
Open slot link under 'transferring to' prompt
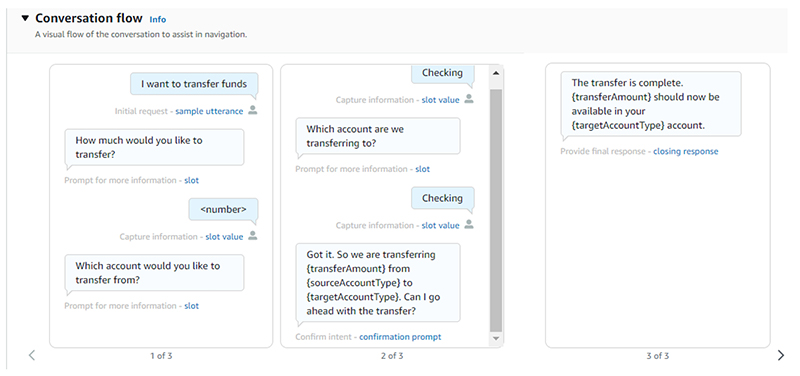422,169
